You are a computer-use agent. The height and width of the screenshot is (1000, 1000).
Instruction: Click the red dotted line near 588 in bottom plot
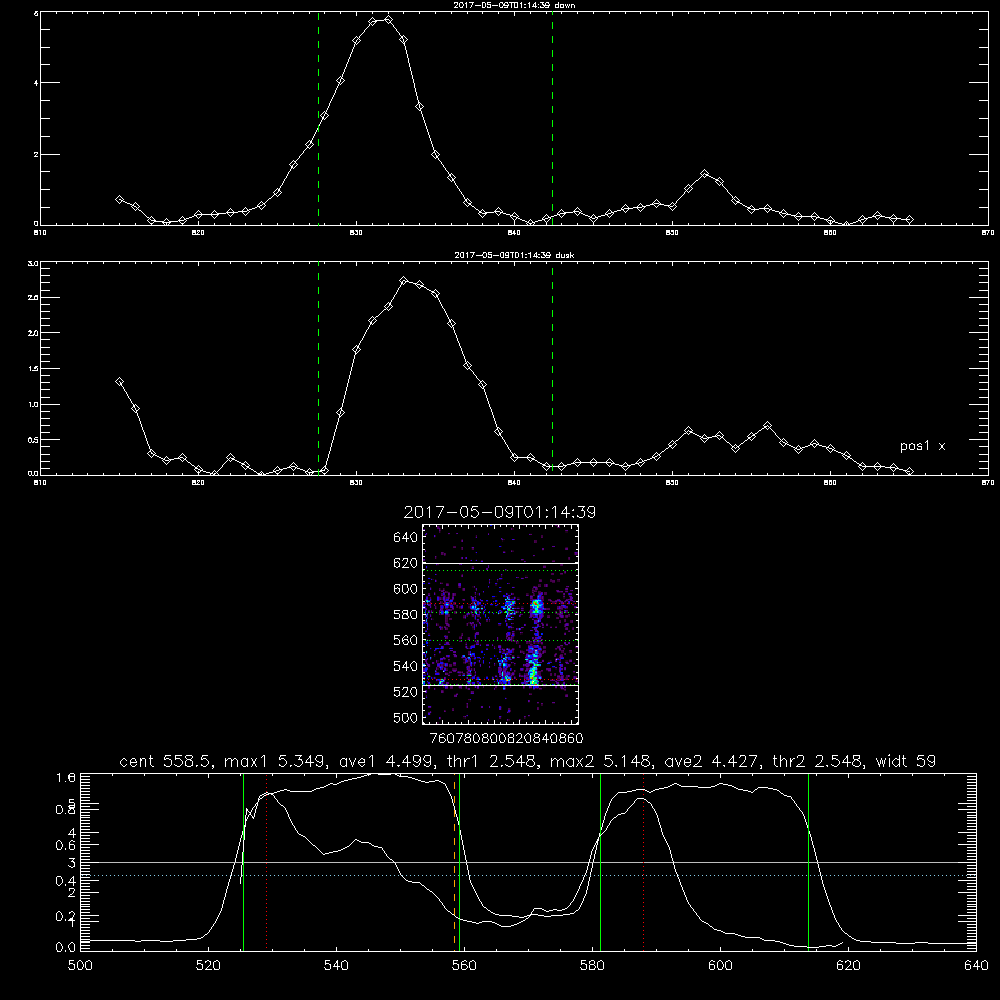tap(643, 861)
